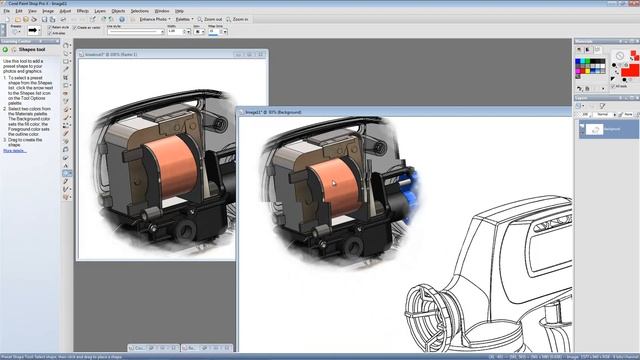The height and width of the screenshot is (360, 640).
Task: Click the Miter limit value field
Action: click(x=214, y=31)
